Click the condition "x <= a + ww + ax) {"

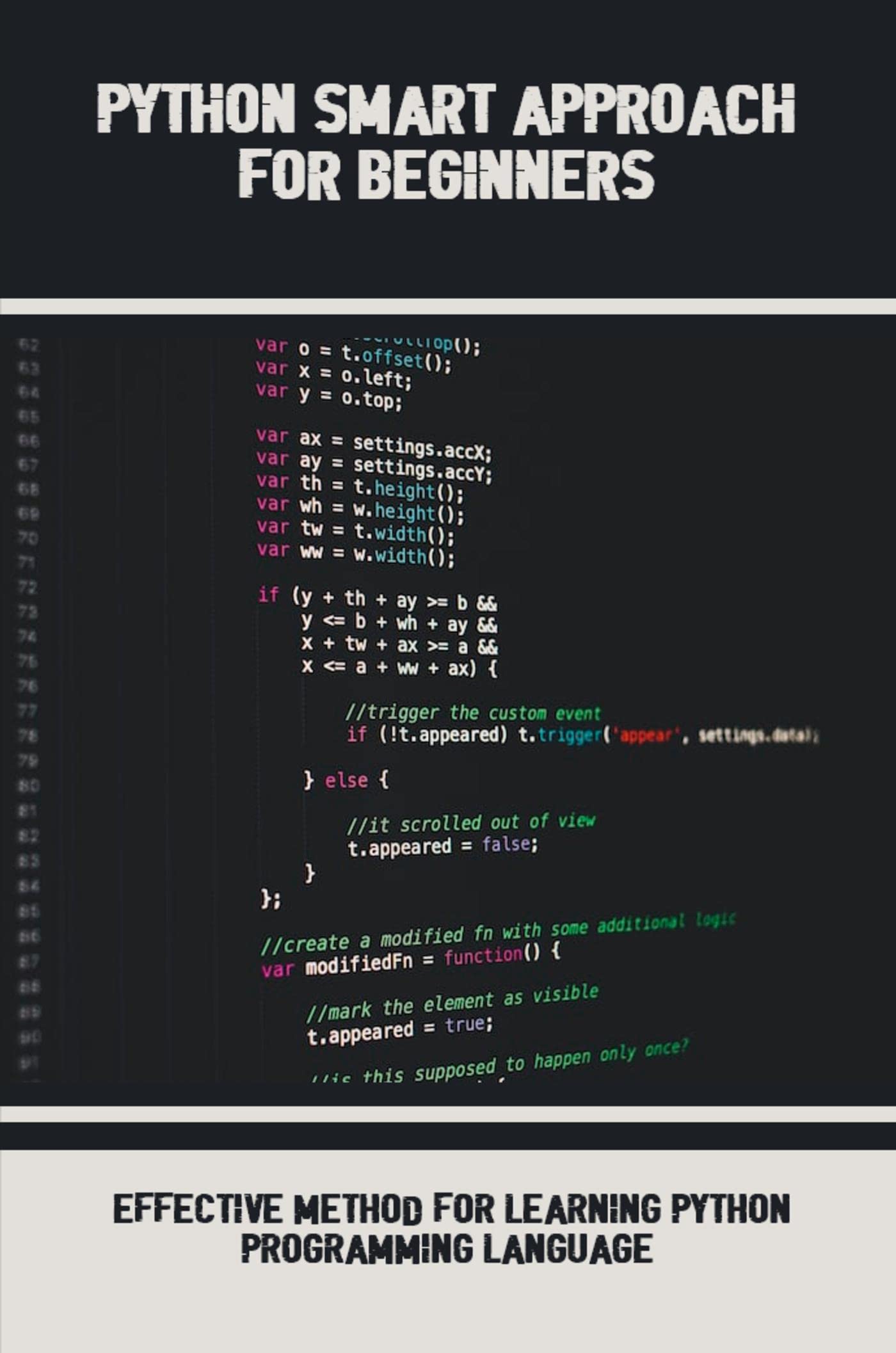(x=399, y=667)
